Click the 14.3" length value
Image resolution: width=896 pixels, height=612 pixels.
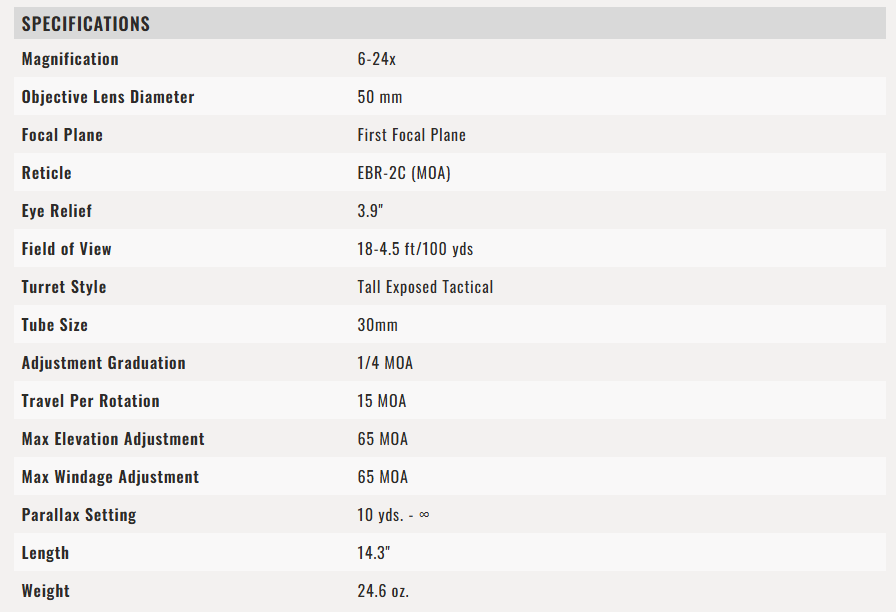(374, 553)
